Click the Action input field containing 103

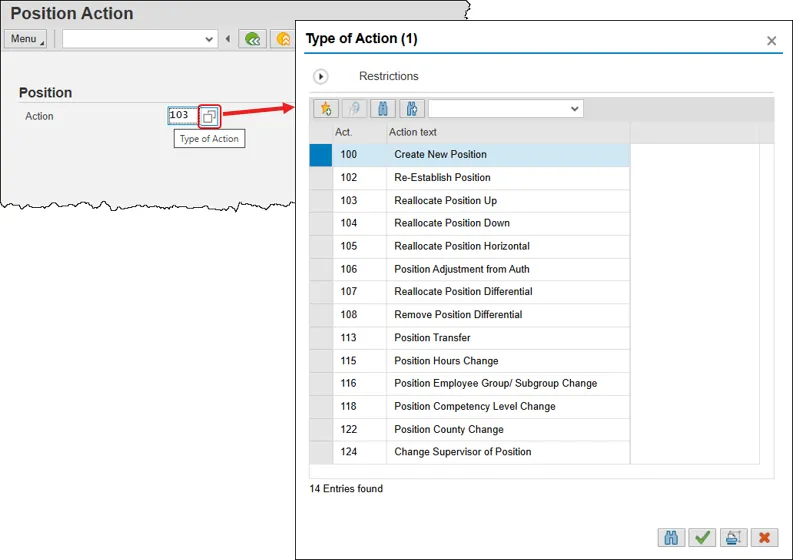click(x=183, y=115)
